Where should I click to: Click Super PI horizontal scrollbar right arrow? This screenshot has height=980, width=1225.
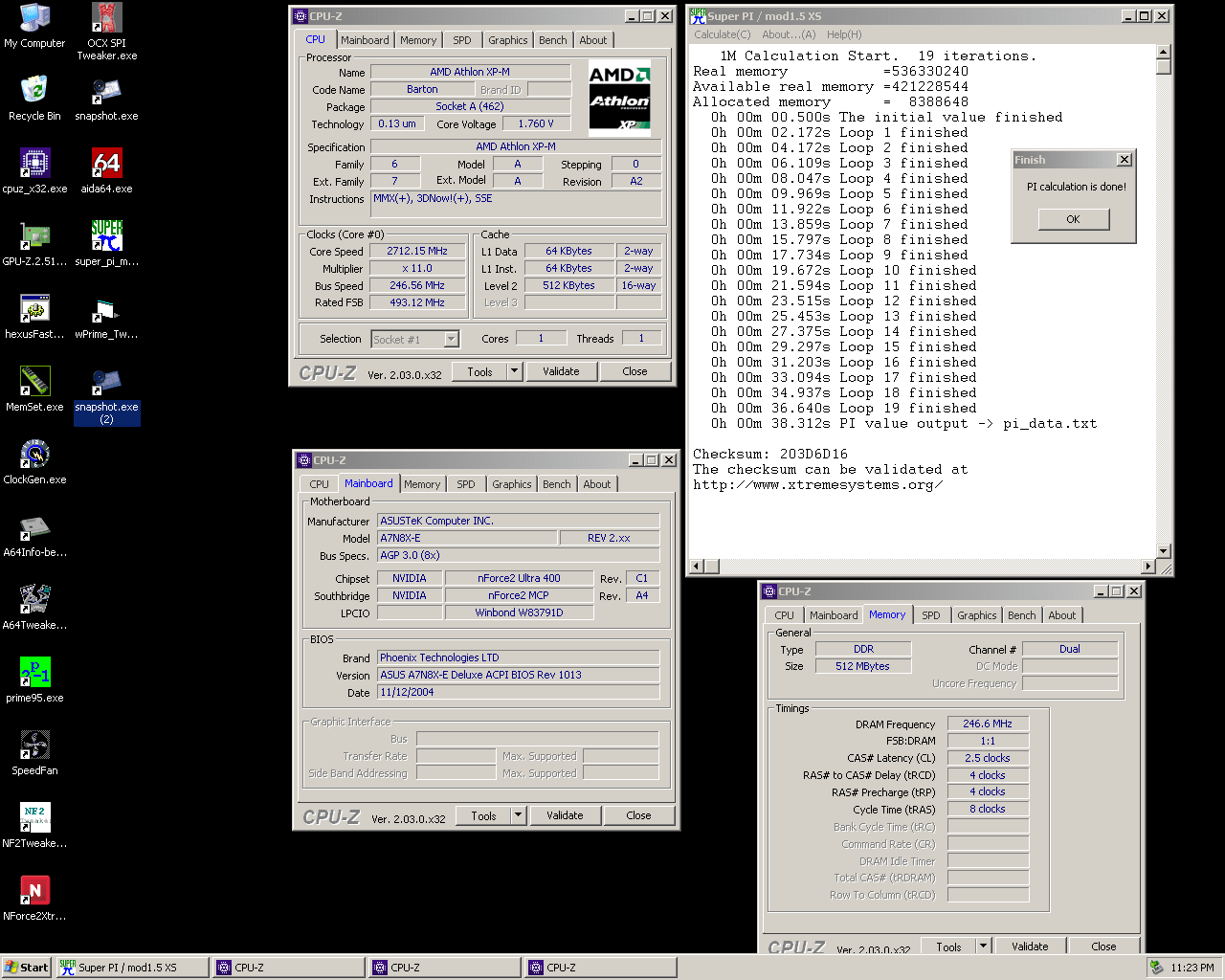coord(1148,567)
